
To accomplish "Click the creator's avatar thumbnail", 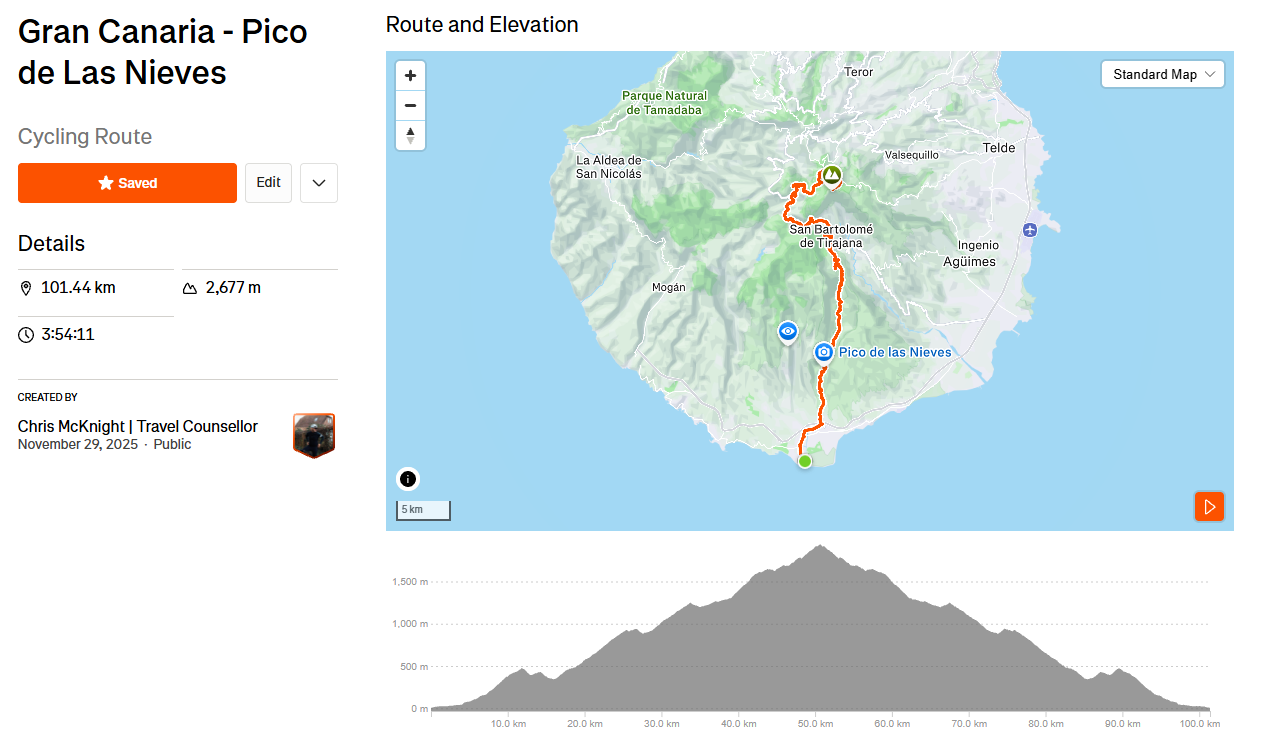I will coord(314,435).
